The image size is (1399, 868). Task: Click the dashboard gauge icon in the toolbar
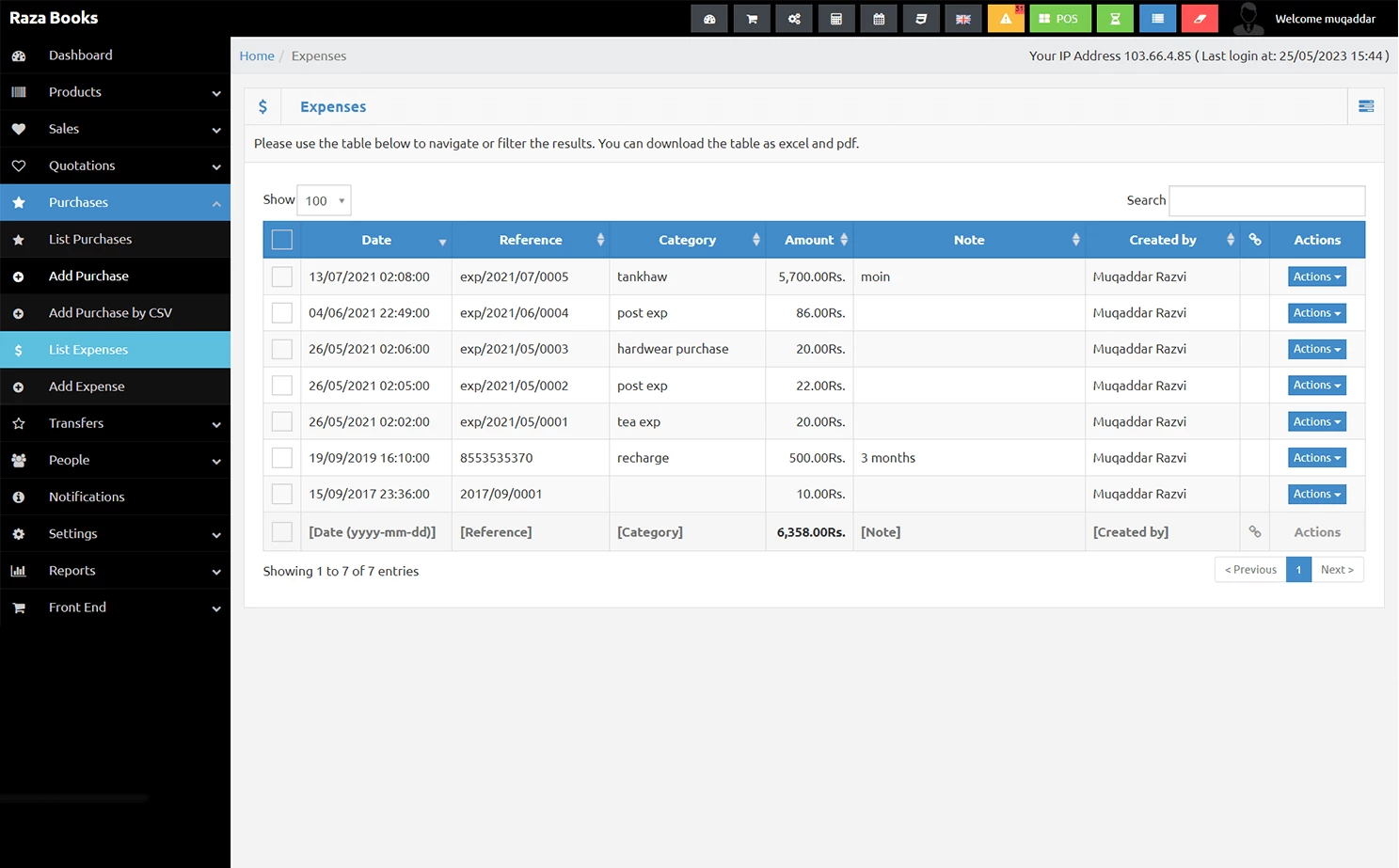coord(709,18)
